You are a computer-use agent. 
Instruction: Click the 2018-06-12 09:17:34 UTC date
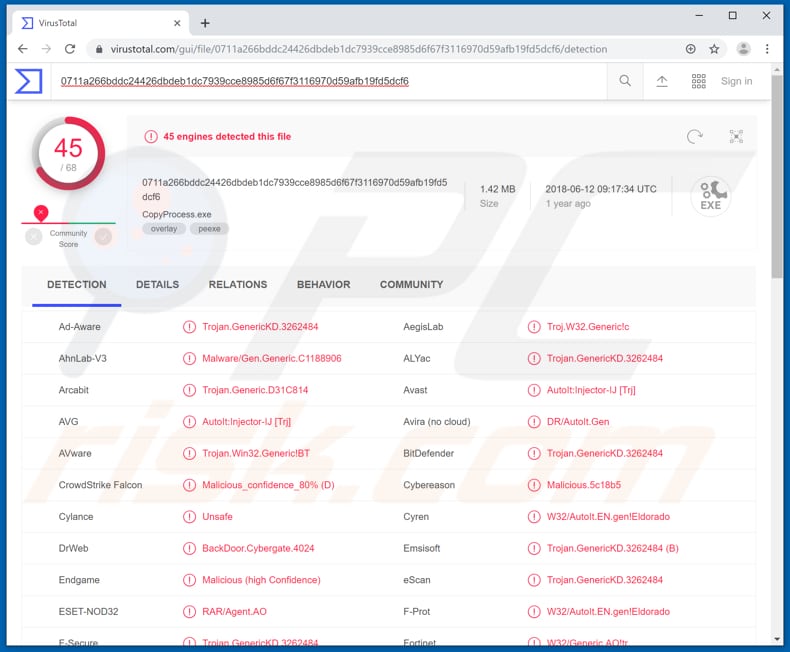point(601,189)
